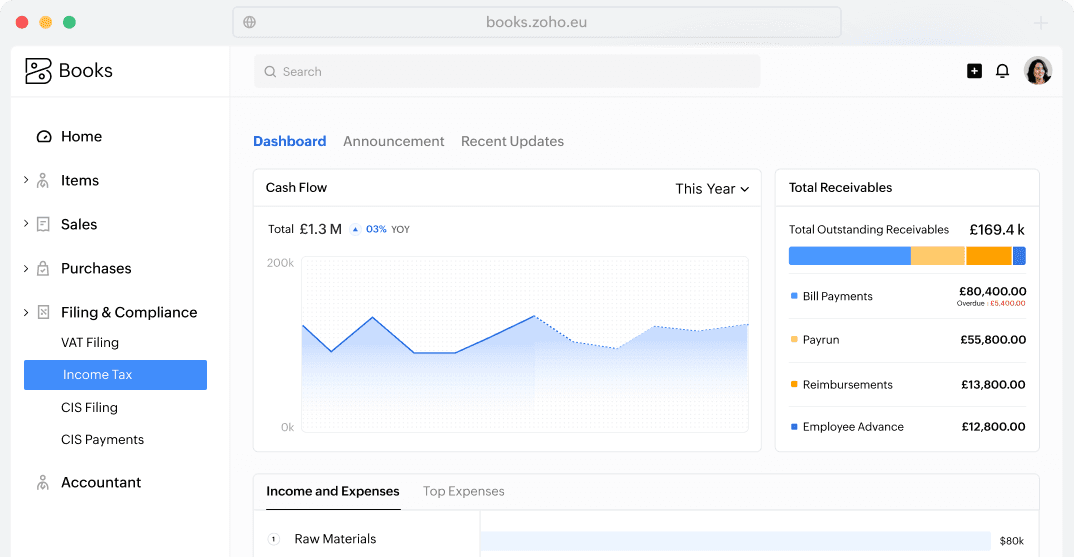Switch to the Announcement tab
1074x557 pixels.
(x=393, y=141)
